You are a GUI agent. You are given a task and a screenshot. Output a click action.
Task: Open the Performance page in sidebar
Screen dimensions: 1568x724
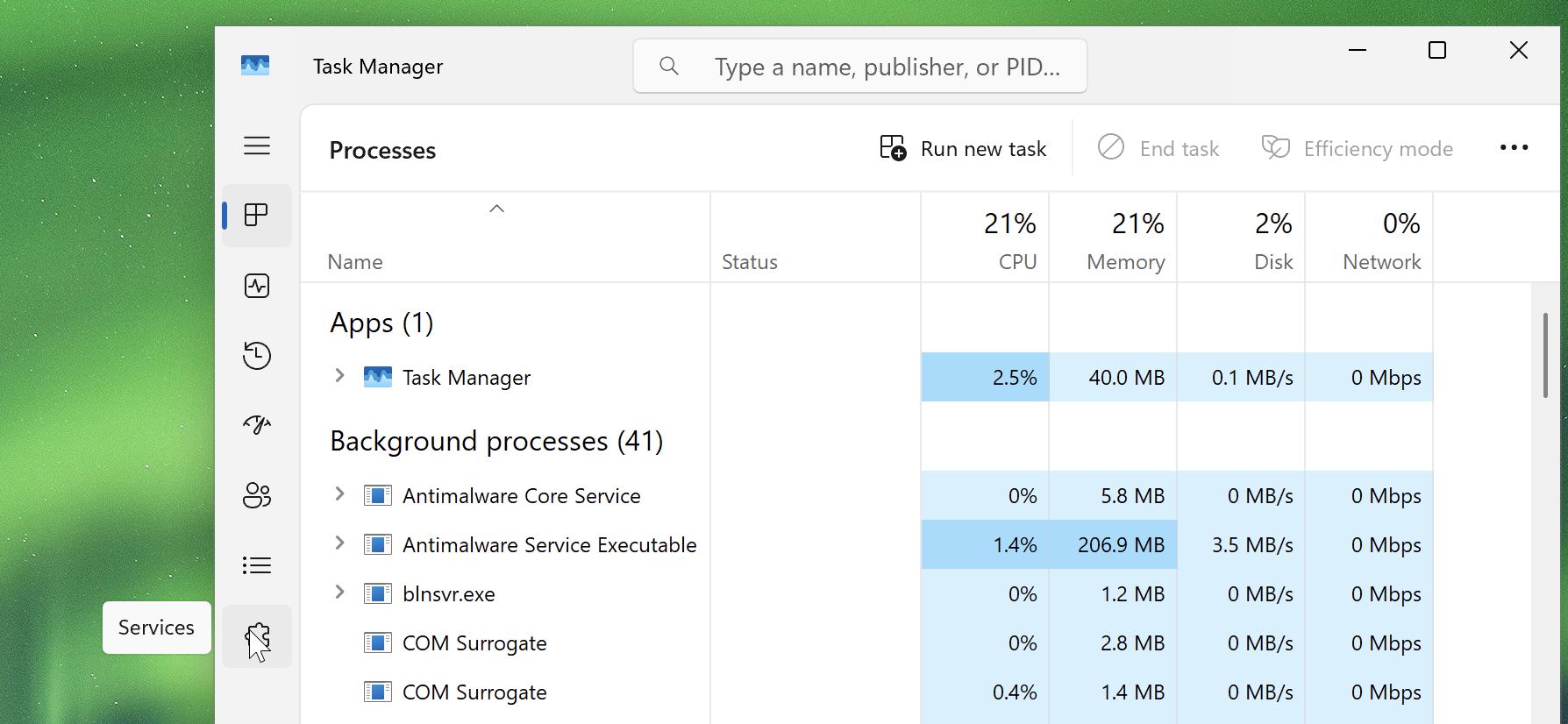click(256, 286)
